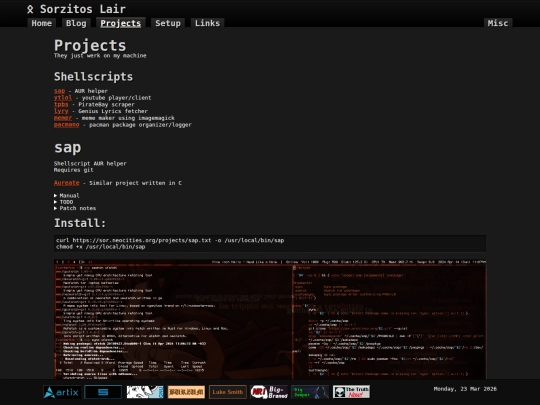Click the Sorzitos Lair ankh logo icon

[x=30, y=9]
